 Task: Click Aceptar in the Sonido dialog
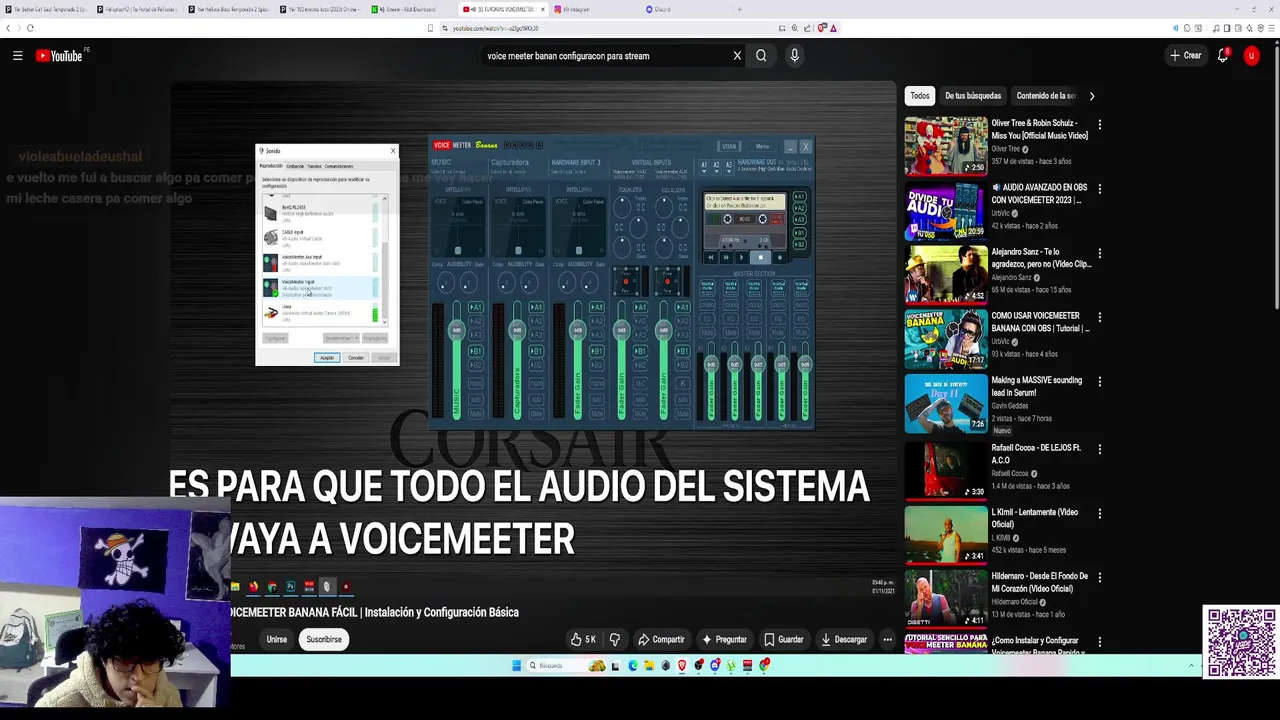click(x=327, y=357)
